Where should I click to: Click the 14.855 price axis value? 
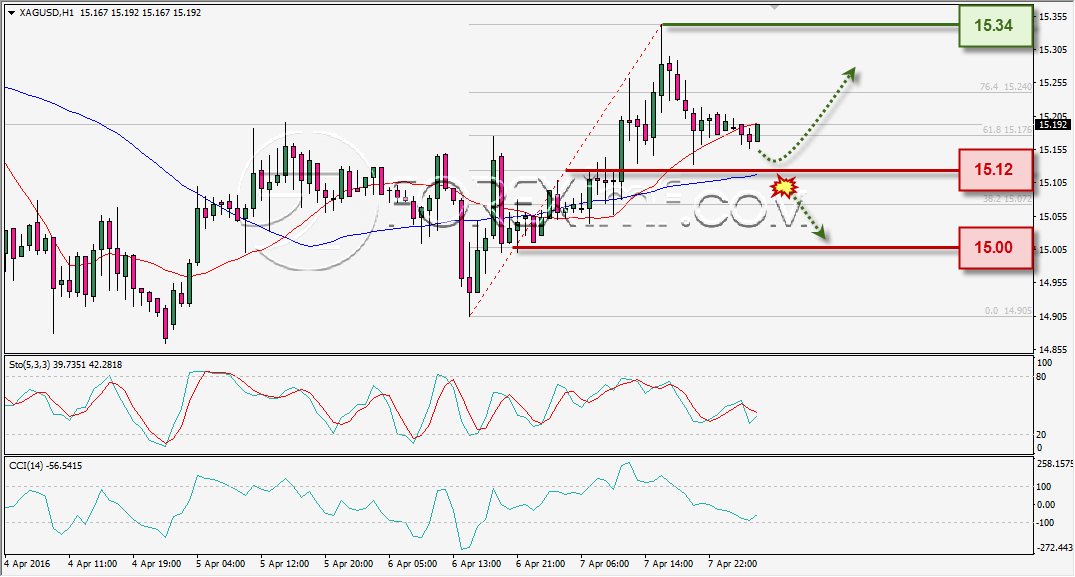point(1053,349)
